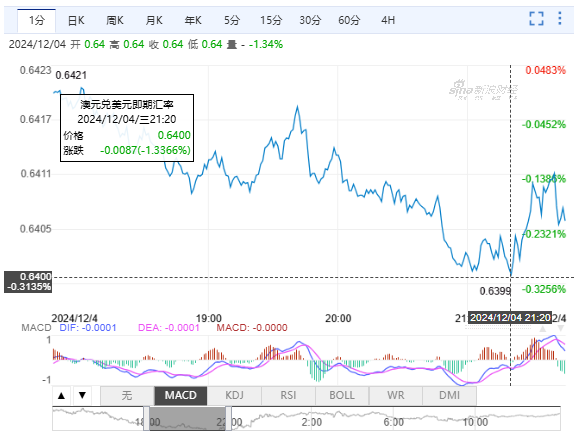Screen dimensions: 585x440
Task: Select the 5分 timeframe tab
Action: point(232,21)
